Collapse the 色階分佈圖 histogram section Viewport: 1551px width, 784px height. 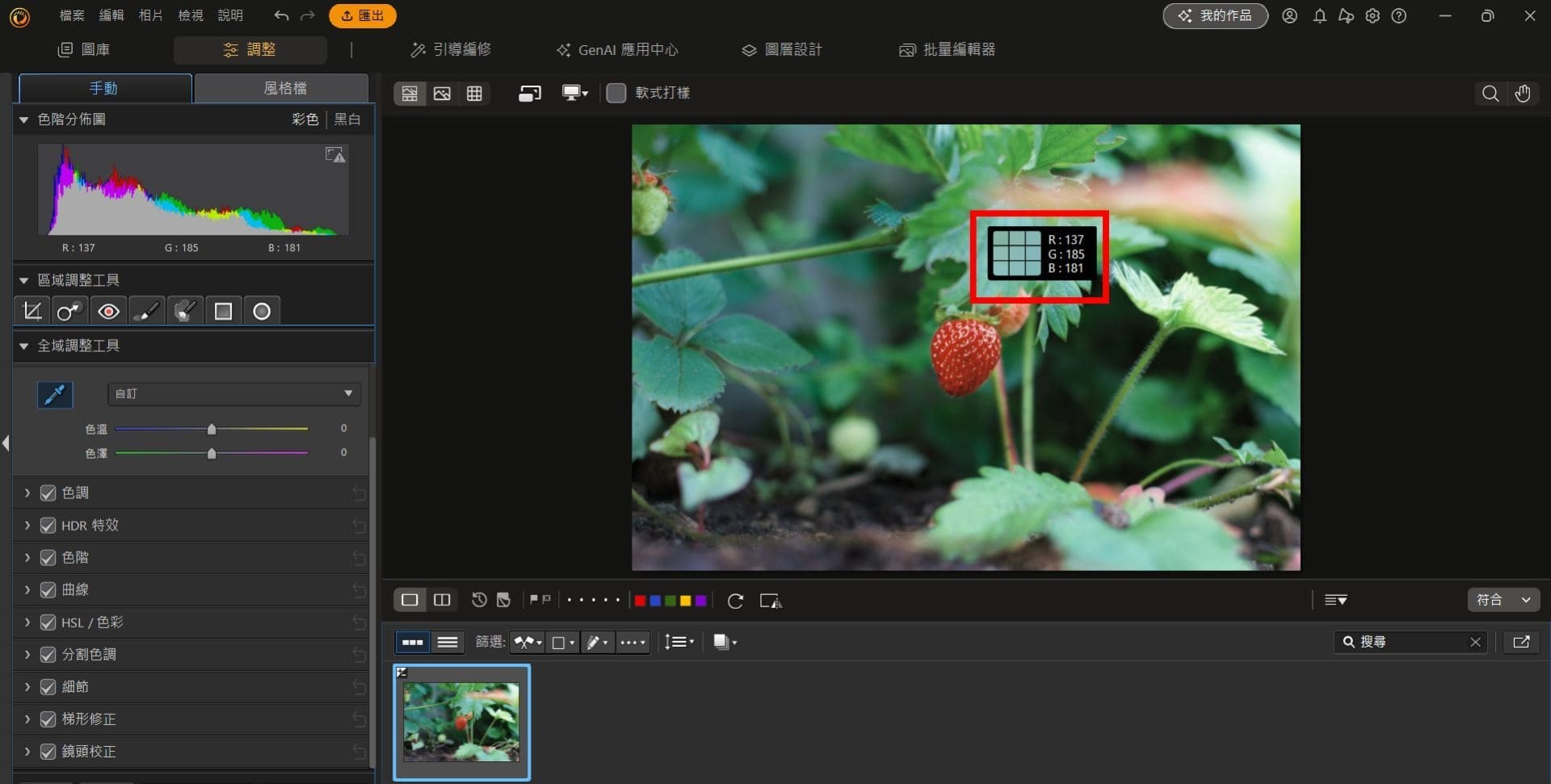(x=23, y=119)
